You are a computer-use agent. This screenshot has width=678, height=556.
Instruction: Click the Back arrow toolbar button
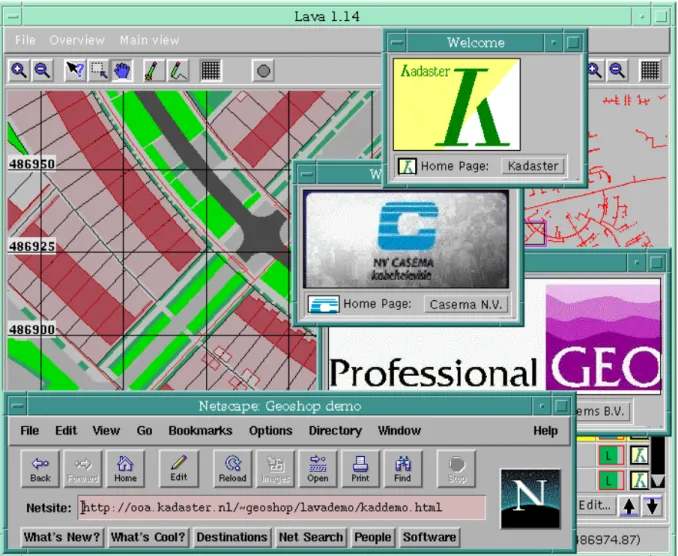click(x=40, y=469)
